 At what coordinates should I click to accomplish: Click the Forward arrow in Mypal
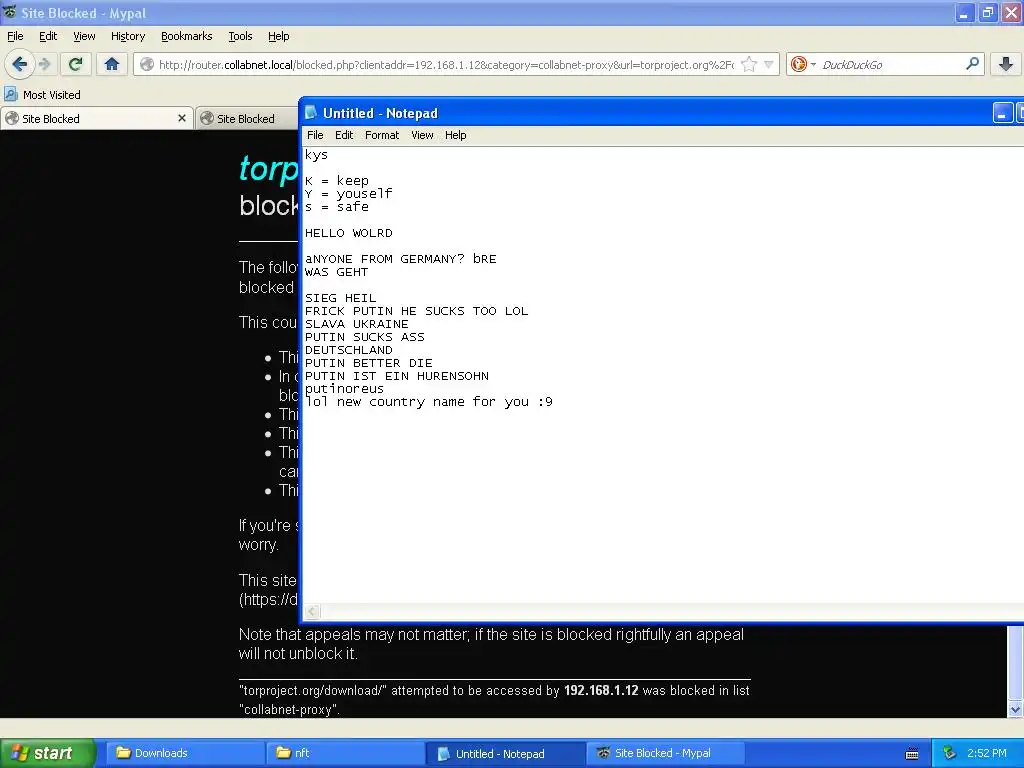pos(44,64)
